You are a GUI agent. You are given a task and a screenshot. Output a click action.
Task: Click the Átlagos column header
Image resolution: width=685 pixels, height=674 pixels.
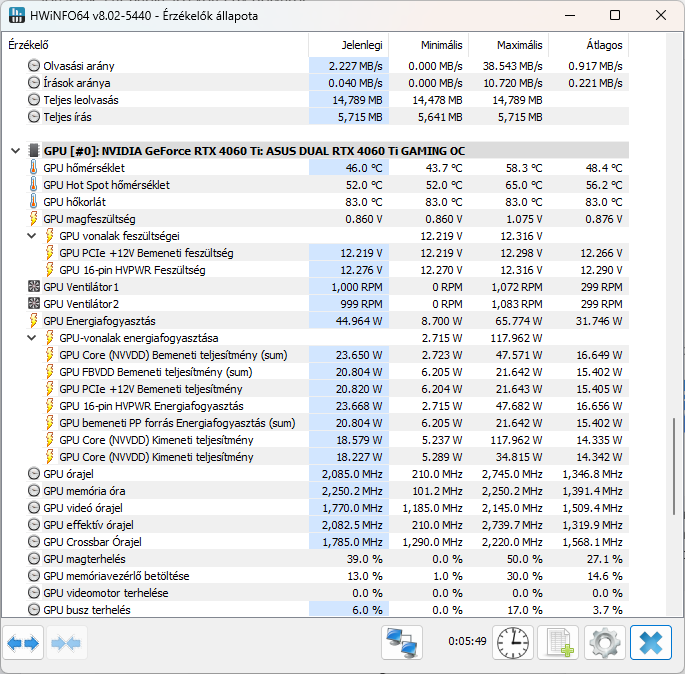(588, 45)
